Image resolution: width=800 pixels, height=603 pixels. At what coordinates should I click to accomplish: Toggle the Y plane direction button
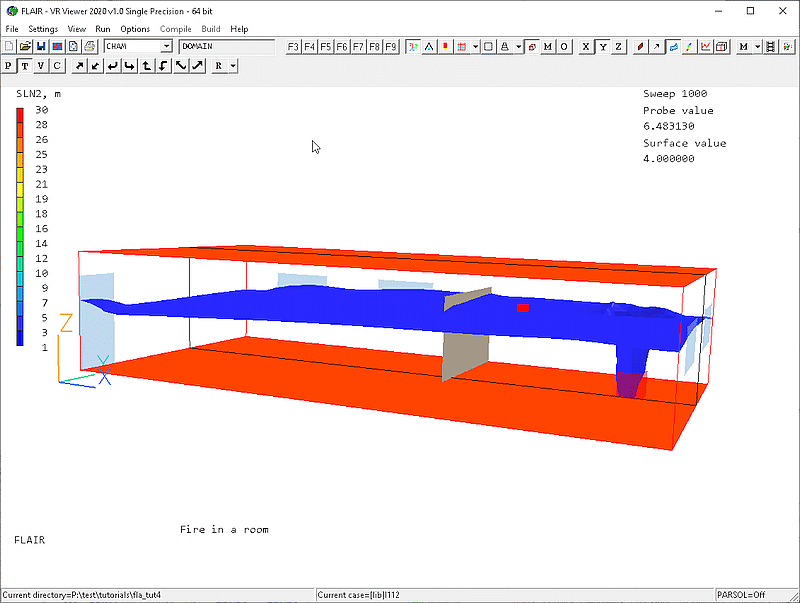pyautogui.click(x=603, y=46)
